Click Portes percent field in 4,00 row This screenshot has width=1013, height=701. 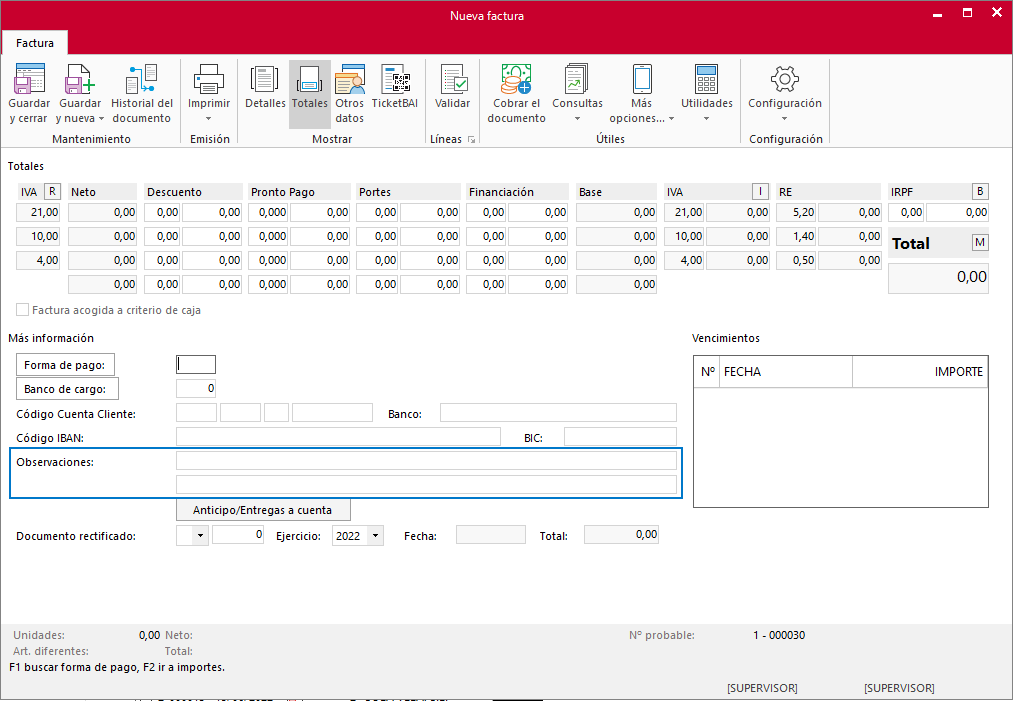click(377, 260)
